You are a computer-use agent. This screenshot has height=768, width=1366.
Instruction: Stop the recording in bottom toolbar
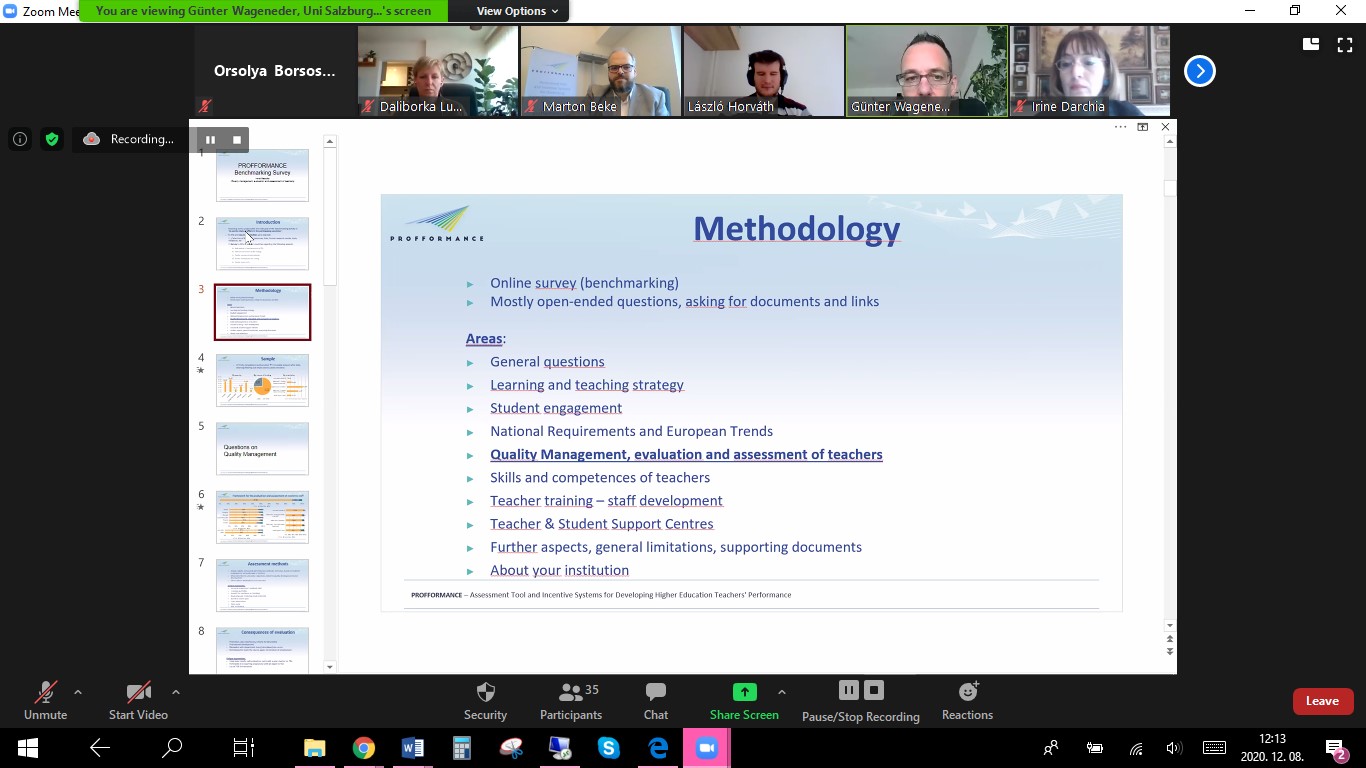(874, 690)
